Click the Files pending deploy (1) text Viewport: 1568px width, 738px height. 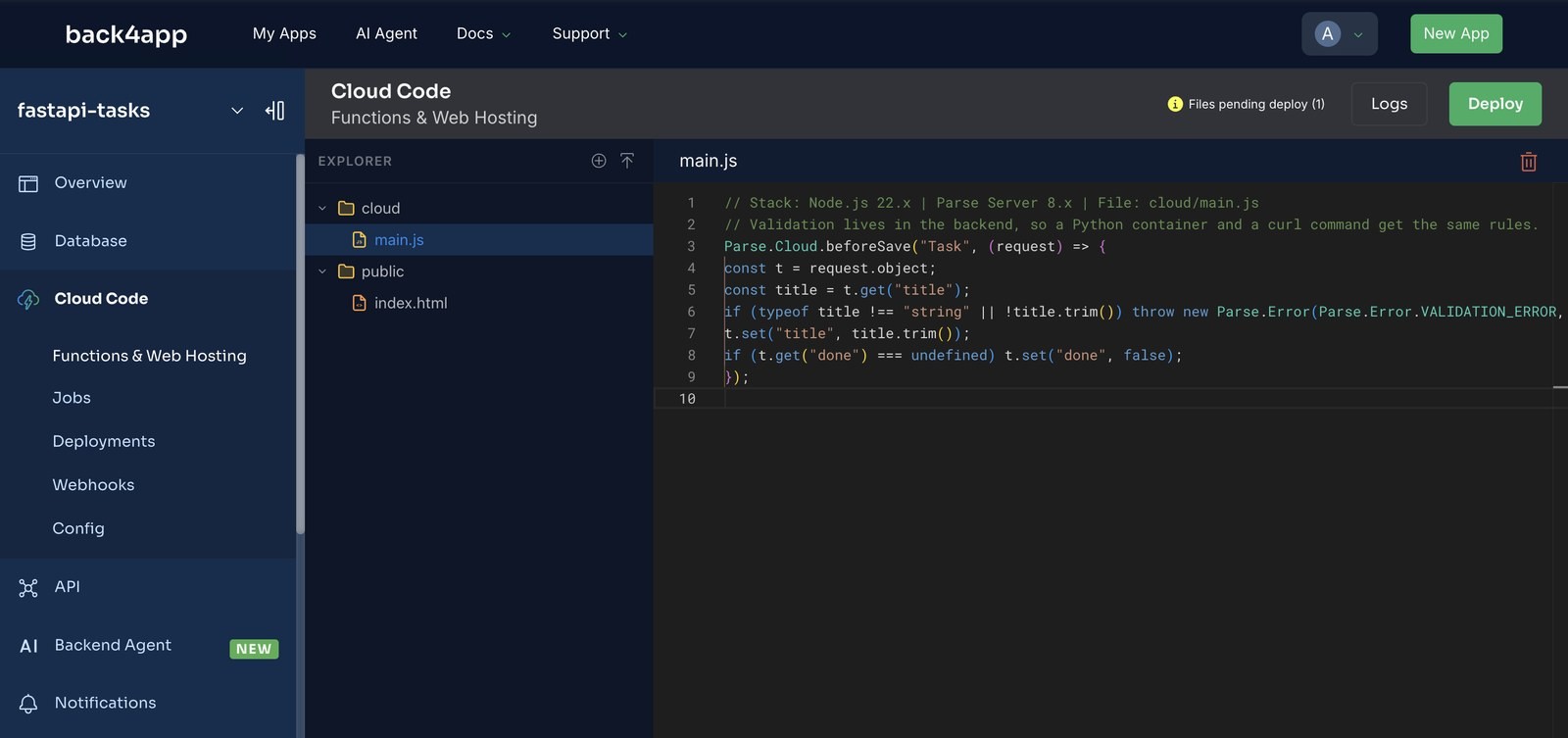[1256, 104]
